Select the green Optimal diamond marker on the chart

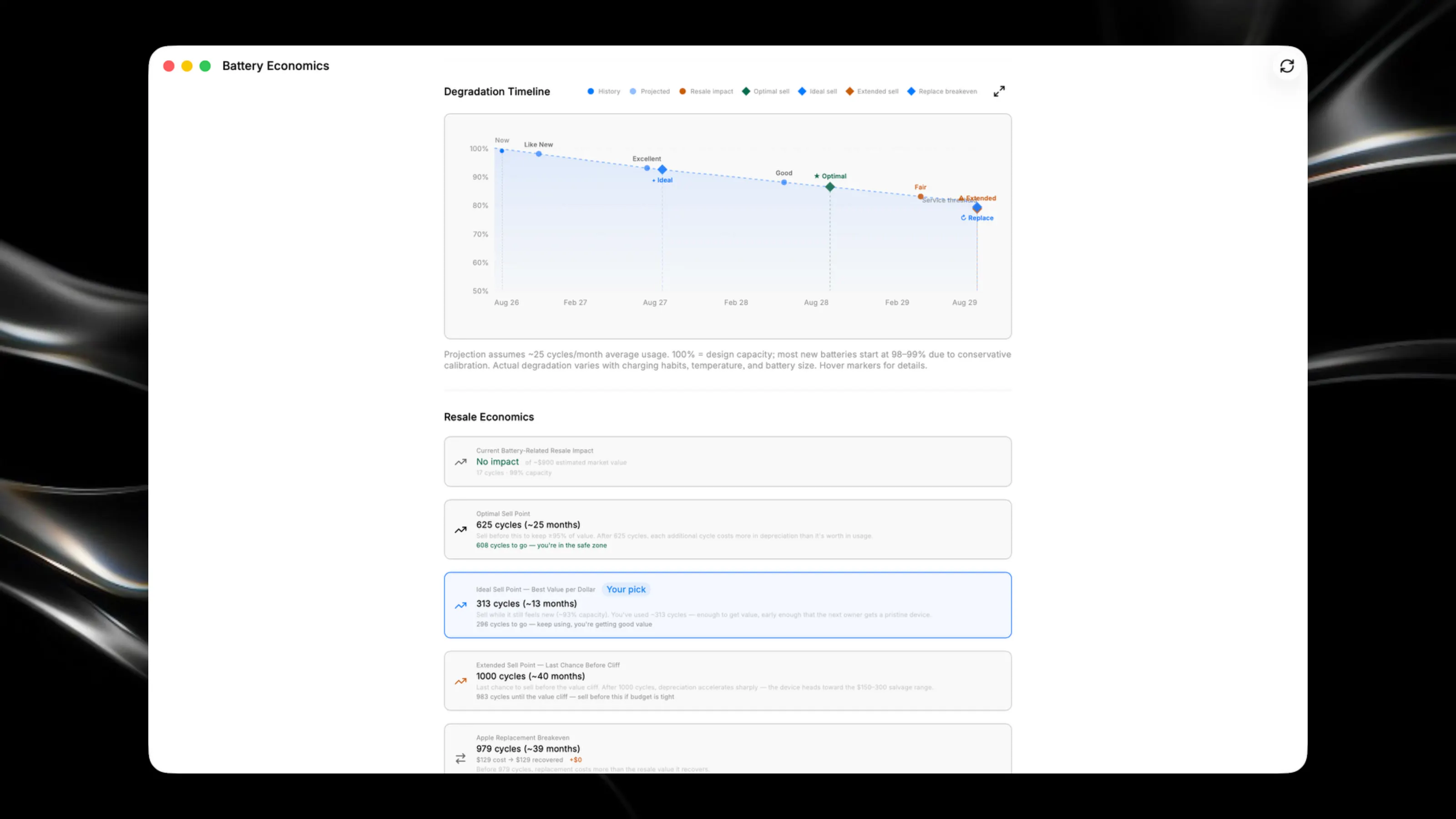pos(830,187)
